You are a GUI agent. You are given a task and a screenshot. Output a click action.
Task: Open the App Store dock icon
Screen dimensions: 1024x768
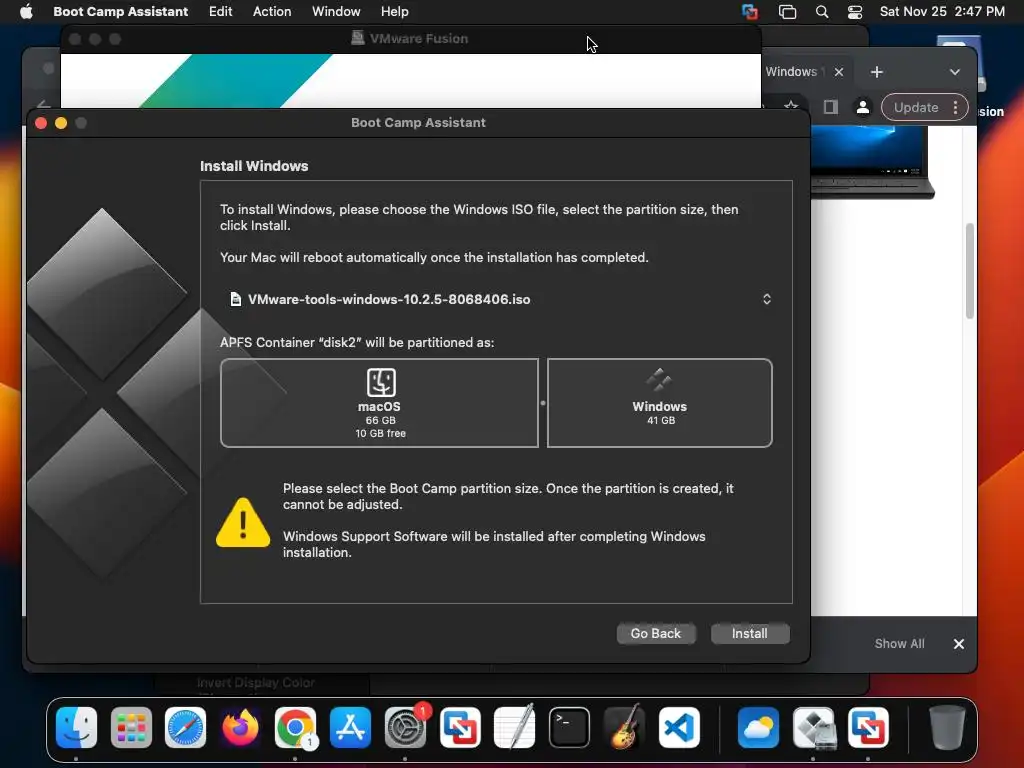click(350, 727)
